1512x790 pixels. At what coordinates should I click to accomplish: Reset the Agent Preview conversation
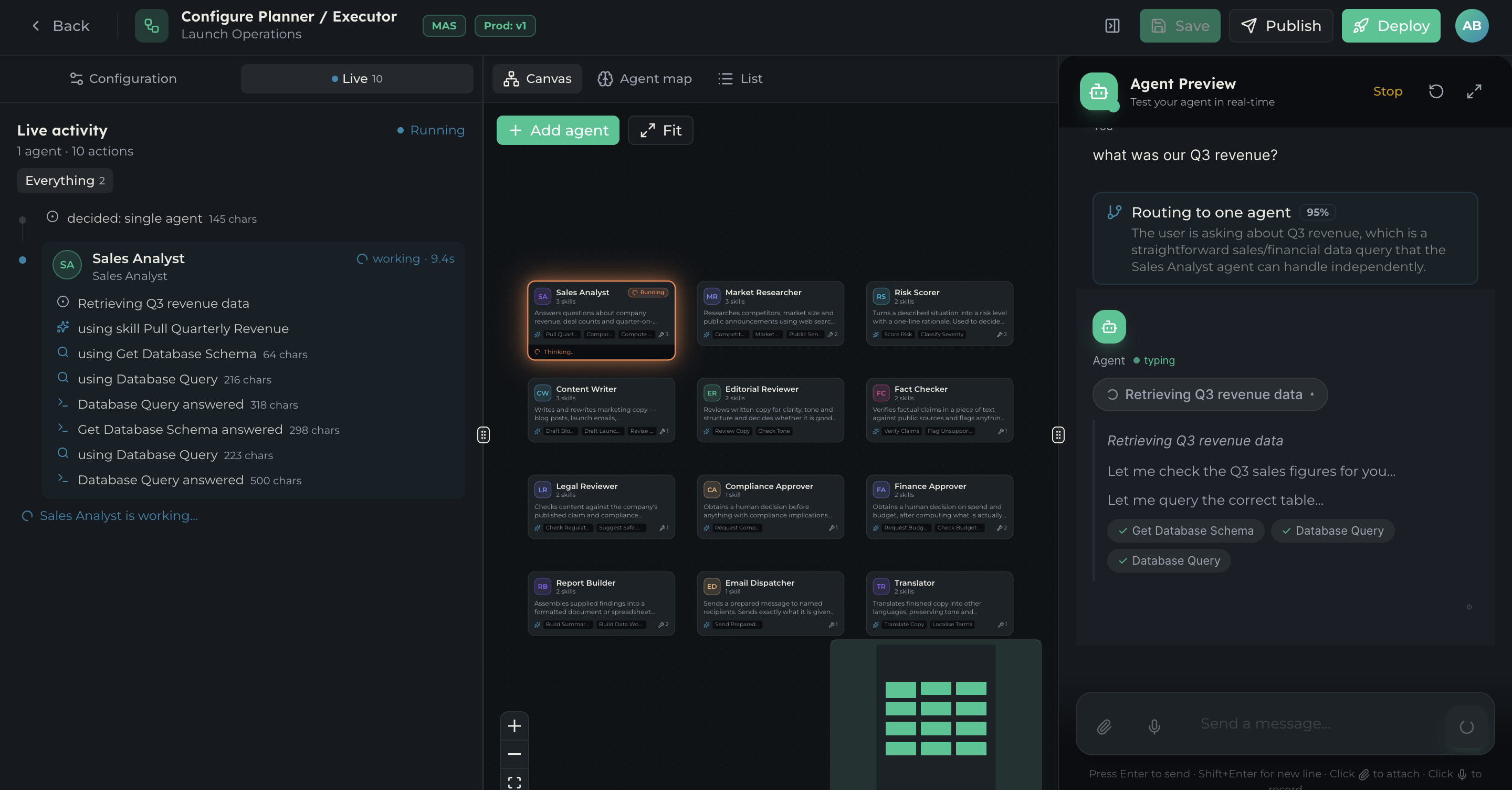tap(1436, 91)
